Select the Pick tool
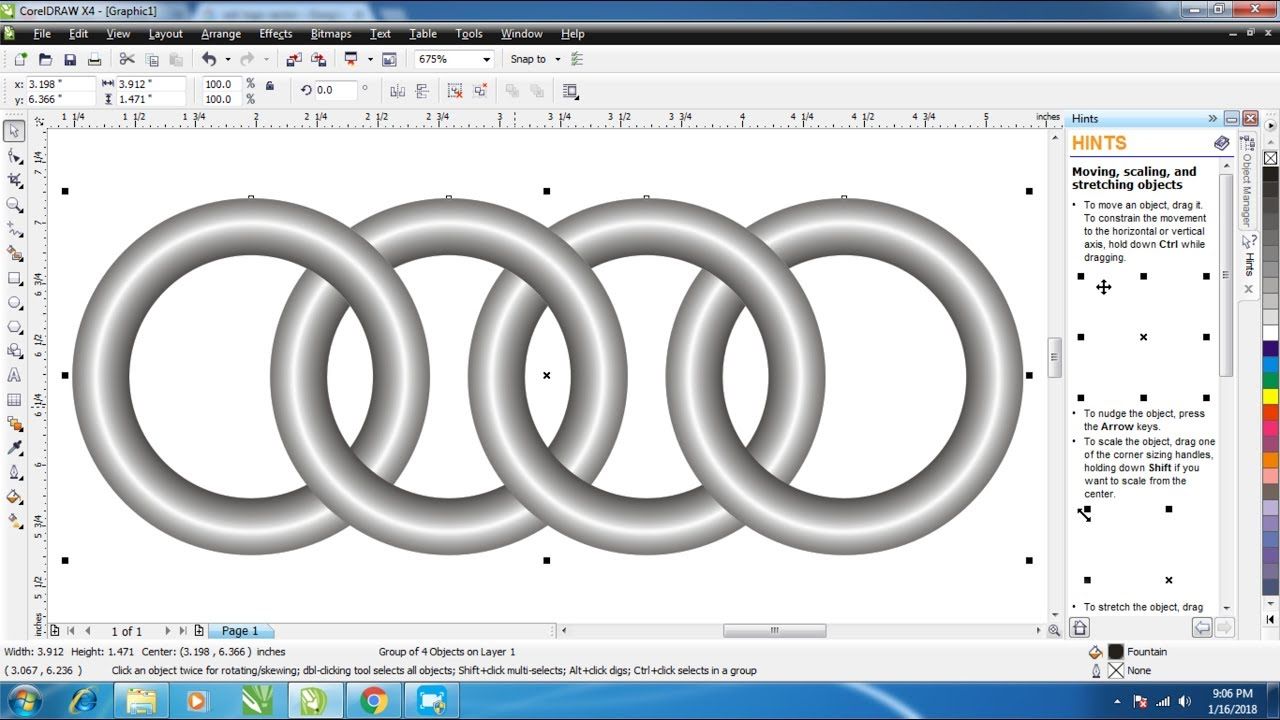This screenshot has width=1280, height=720. pos(14,131)
